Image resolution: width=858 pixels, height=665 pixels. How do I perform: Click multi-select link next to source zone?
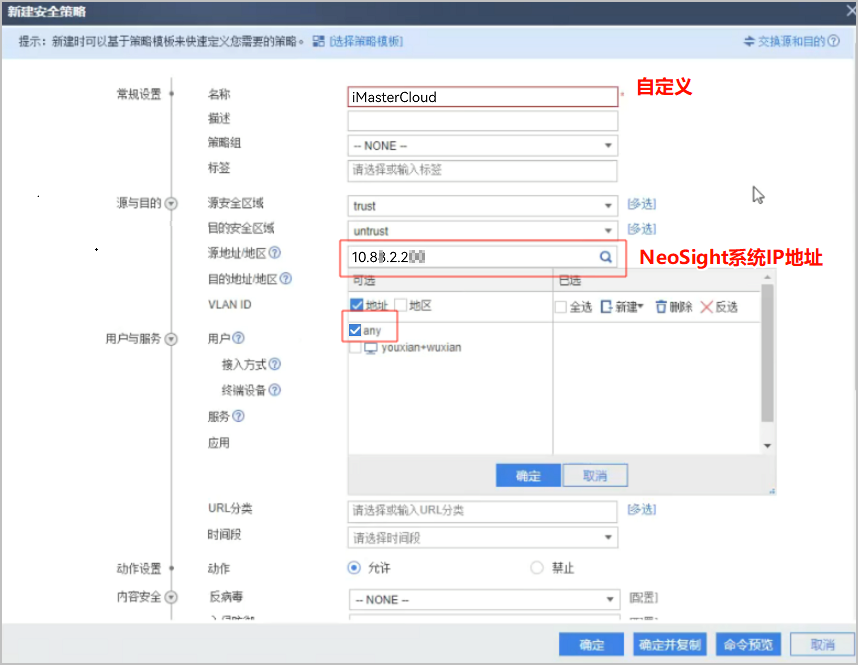click(641, 204)
